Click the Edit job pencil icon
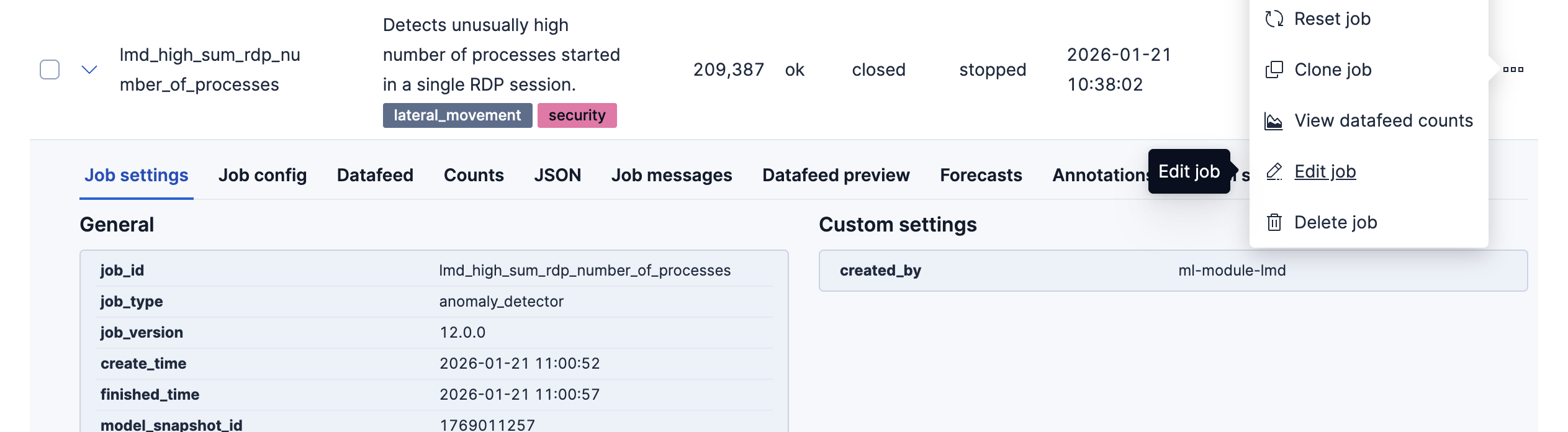This screenshot has height=432, width=1568. pos(1274,171)
